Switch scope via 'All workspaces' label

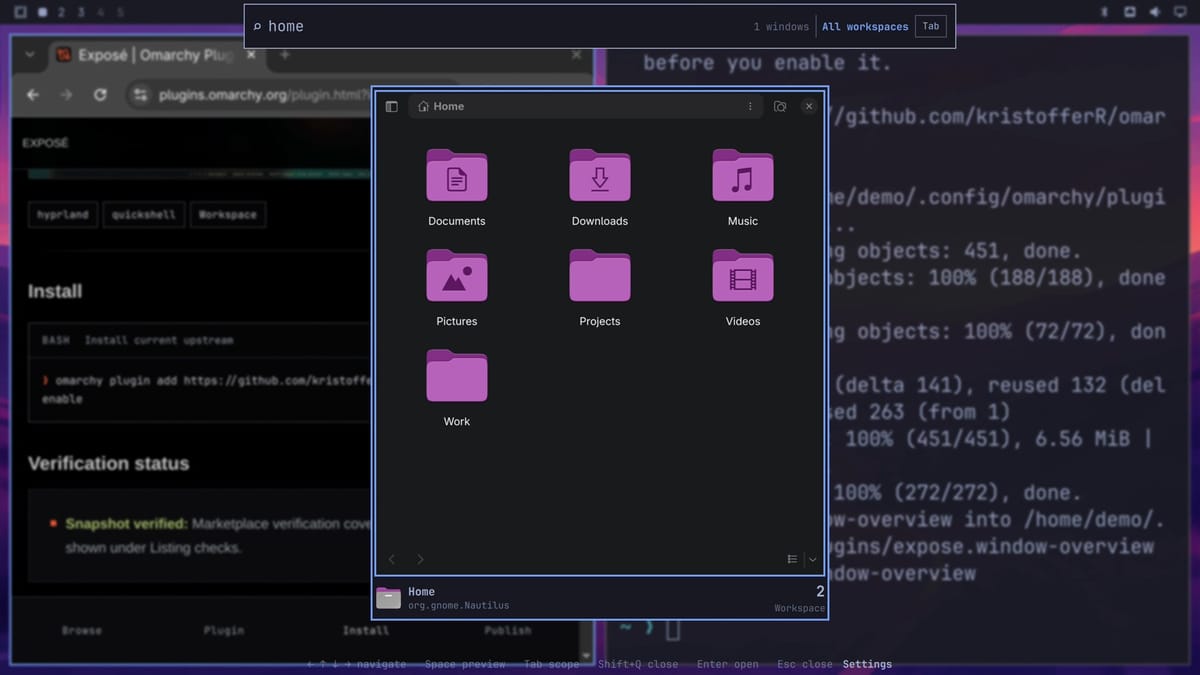coord(865,27)
